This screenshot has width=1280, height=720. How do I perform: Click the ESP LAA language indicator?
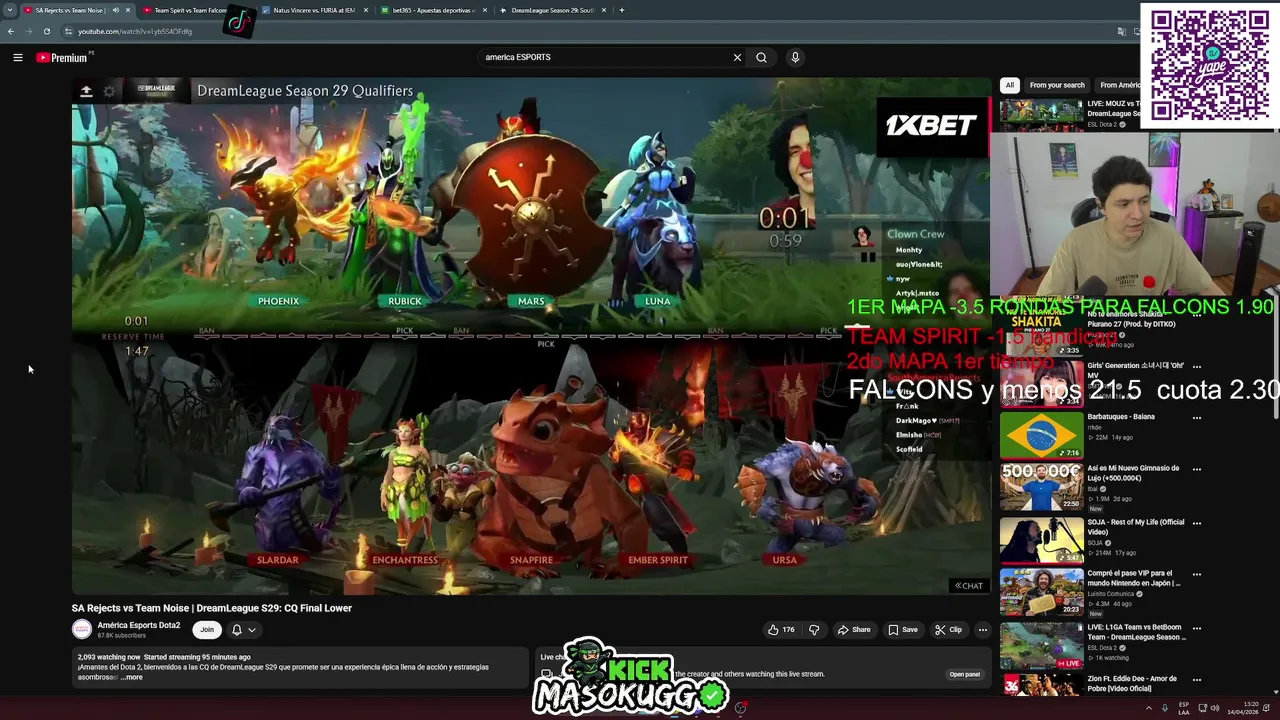click(1184, 708)
